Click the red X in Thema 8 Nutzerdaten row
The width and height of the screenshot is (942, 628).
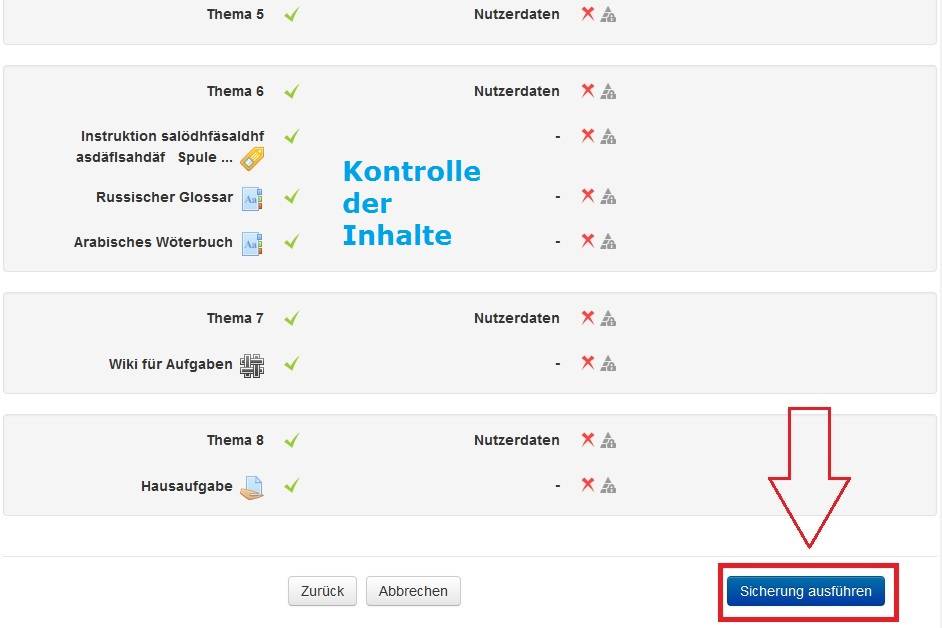588,440
